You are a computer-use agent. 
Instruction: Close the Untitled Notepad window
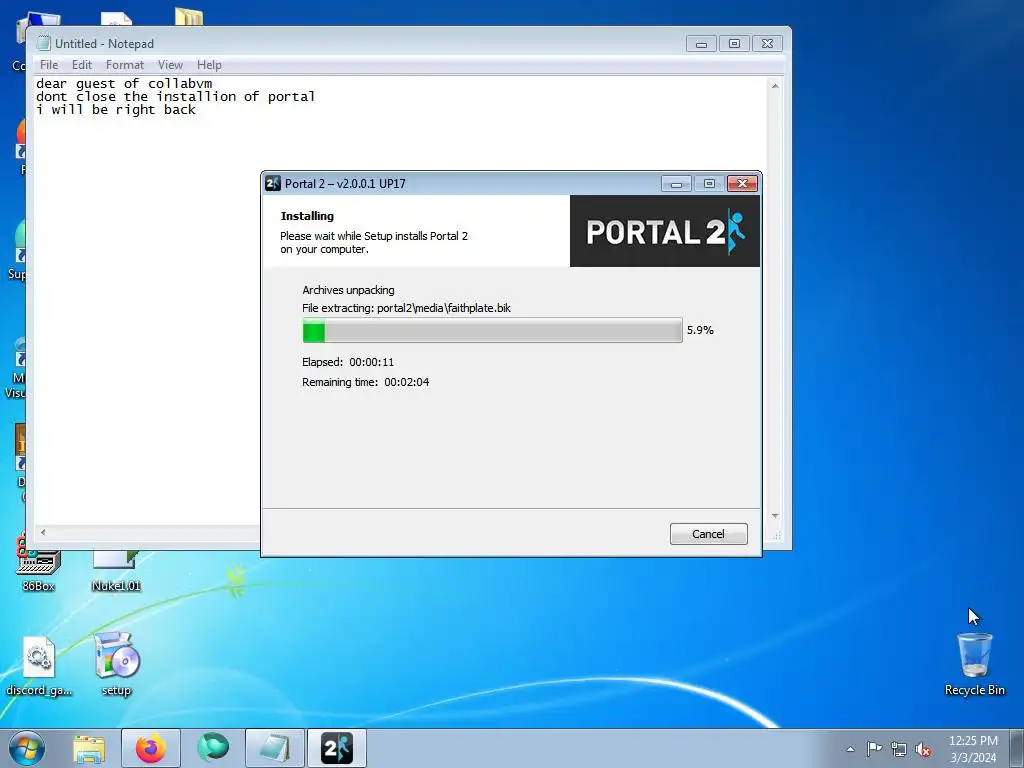coord(767,44)
